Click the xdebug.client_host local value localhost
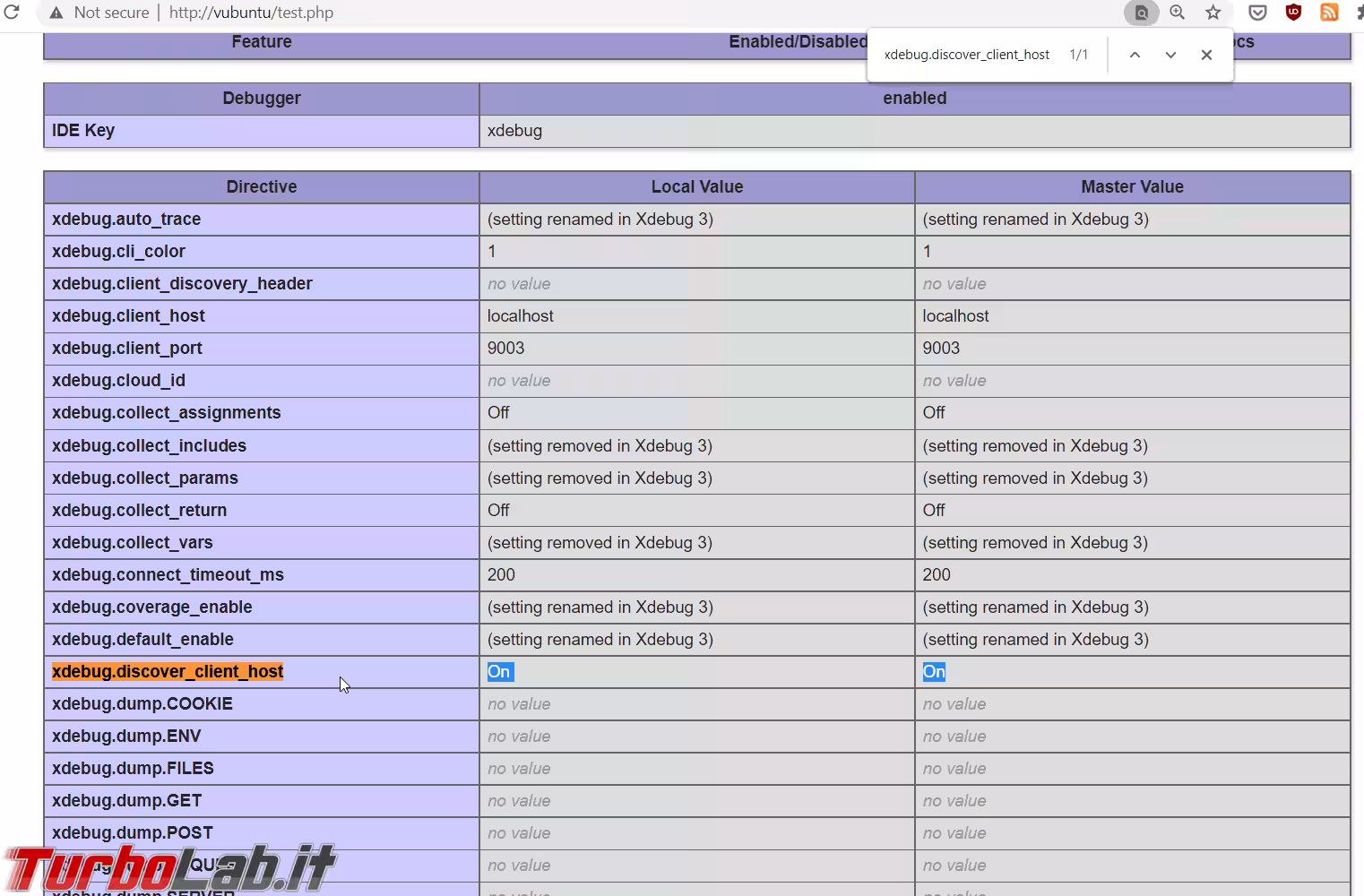This screenshot has height=896, width=1364. pyautogui.click(x=521, y=316)
